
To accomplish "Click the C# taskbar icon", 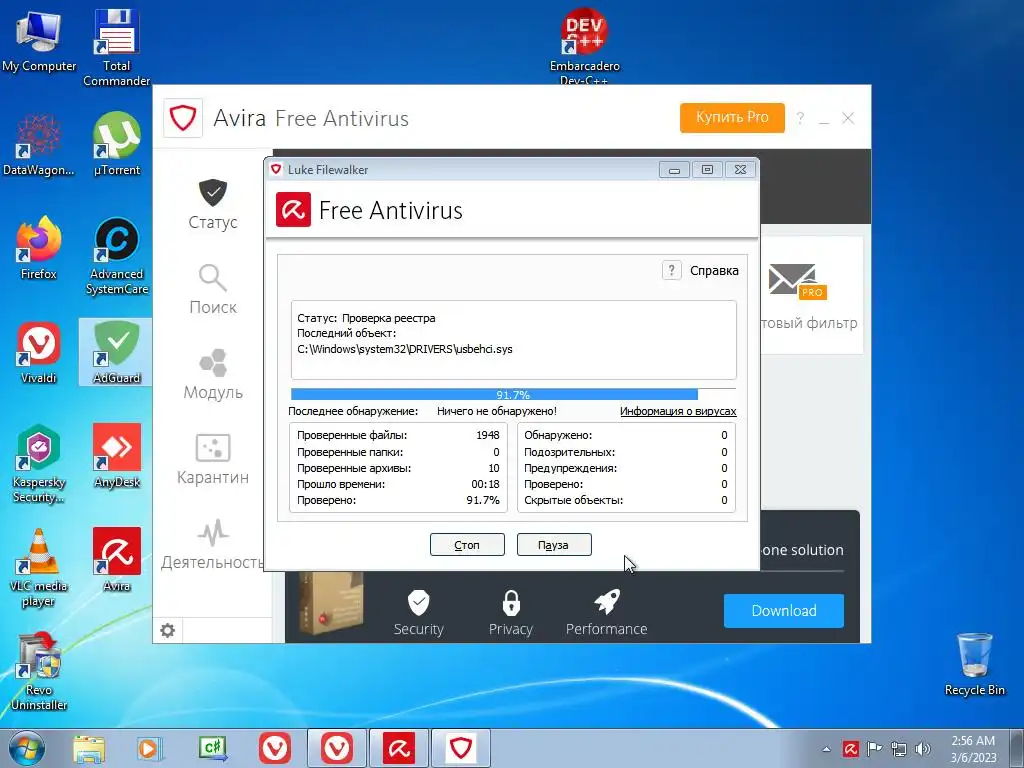I will point(212,748).
